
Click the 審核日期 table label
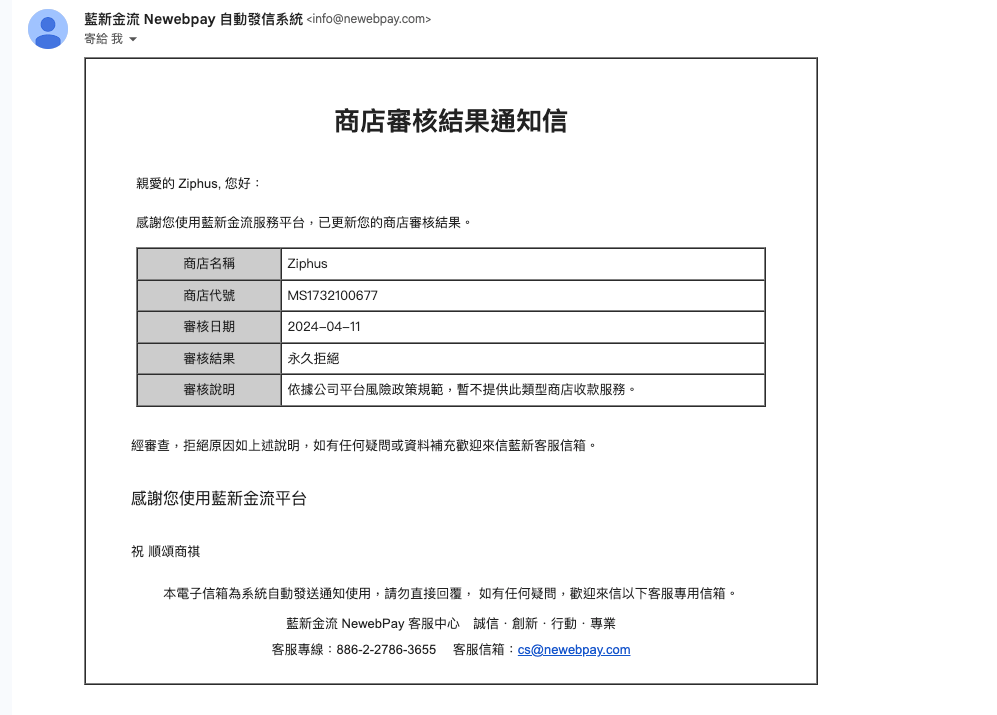click(209, 327)
